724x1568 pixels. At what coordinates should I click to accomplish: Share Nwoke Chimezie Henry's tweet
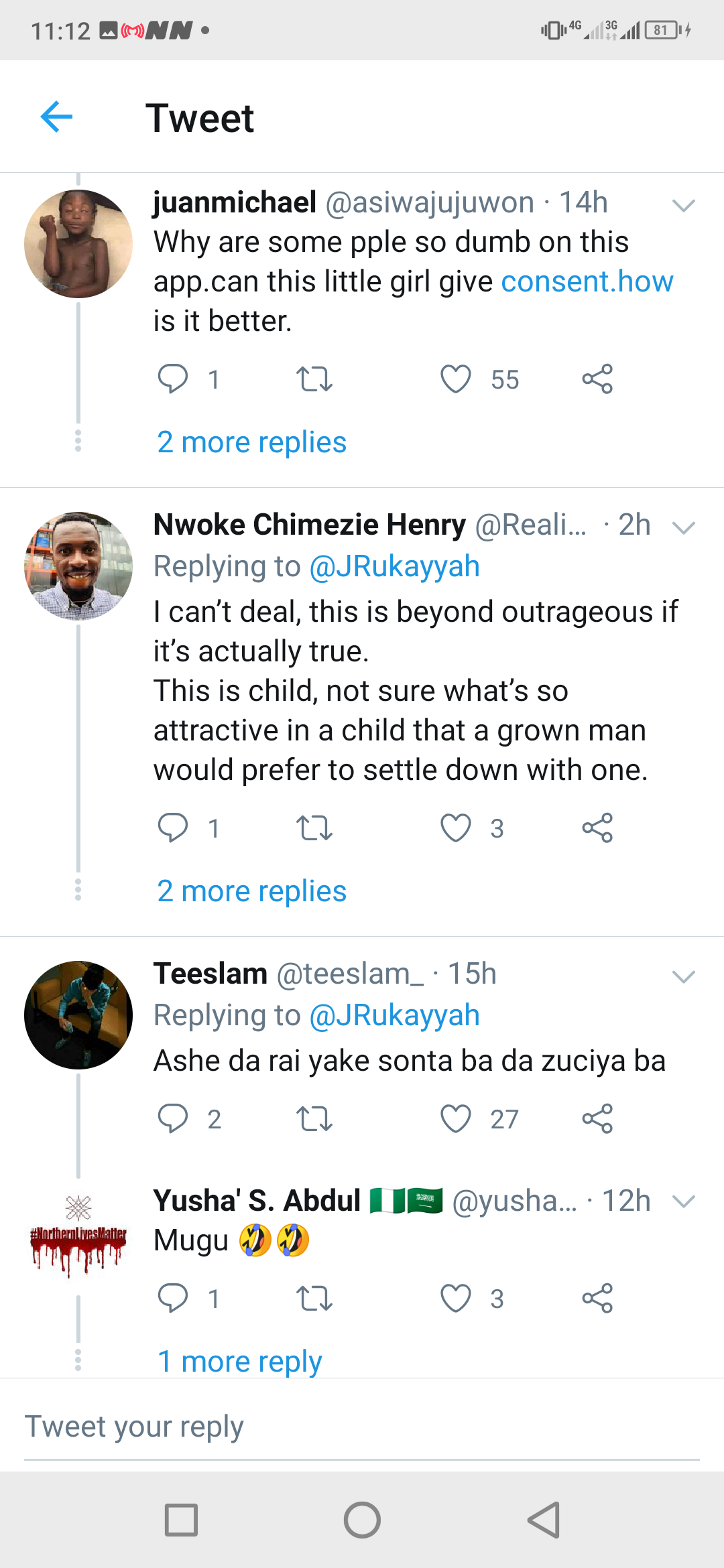point(597,828)
